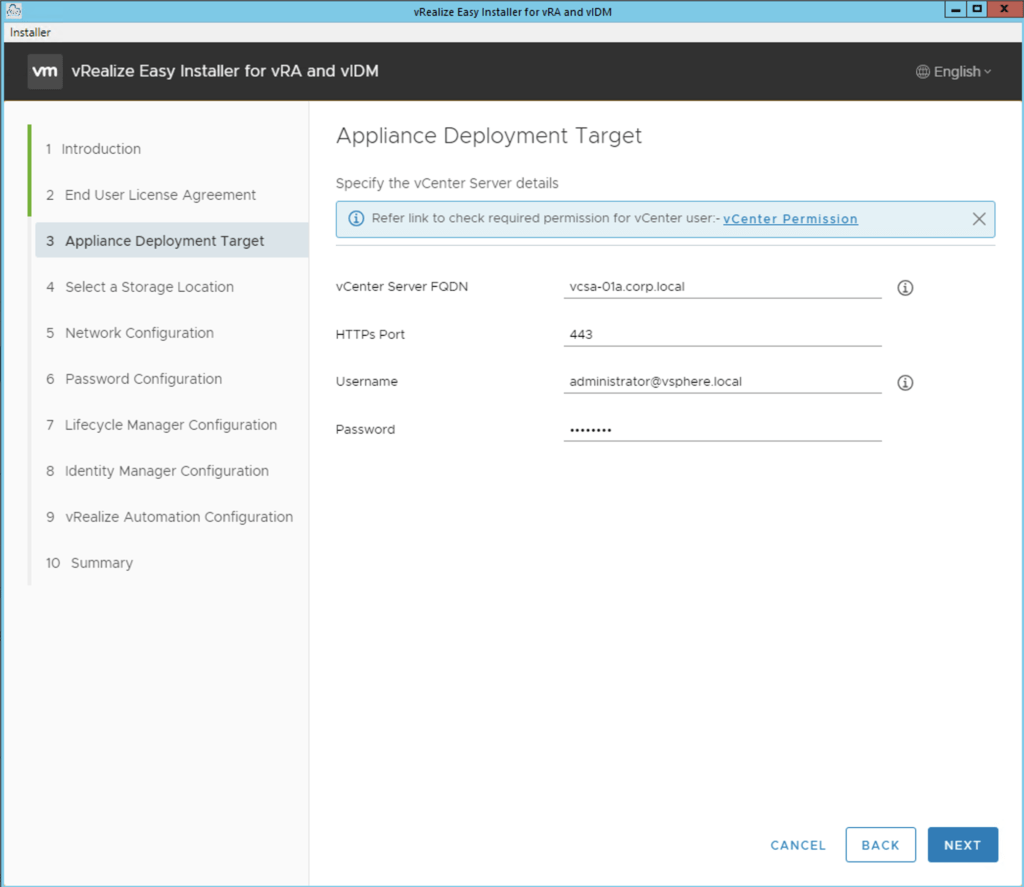Focus the HTTPs Port field
Viewport: 1024px width, 887px height.
tap(722, 334)
